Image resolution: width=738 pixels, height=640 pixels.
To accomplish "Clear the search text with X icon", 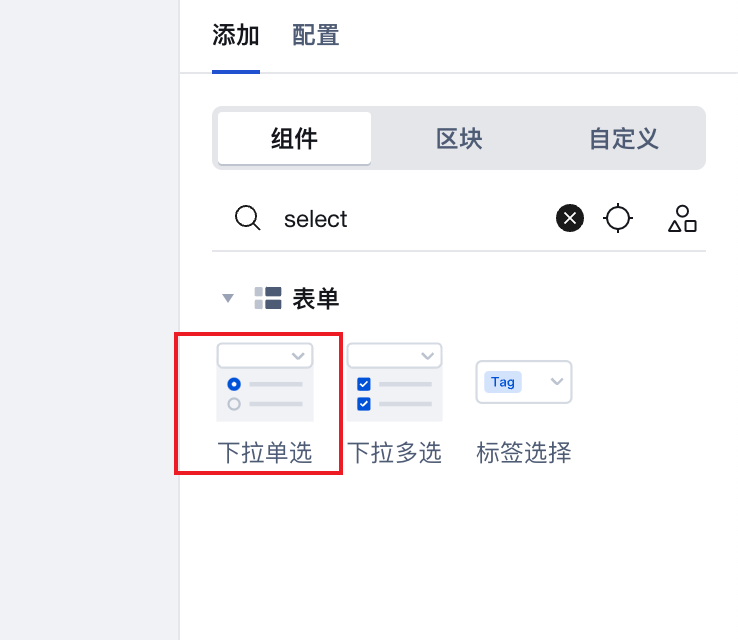I will (570, 218).
